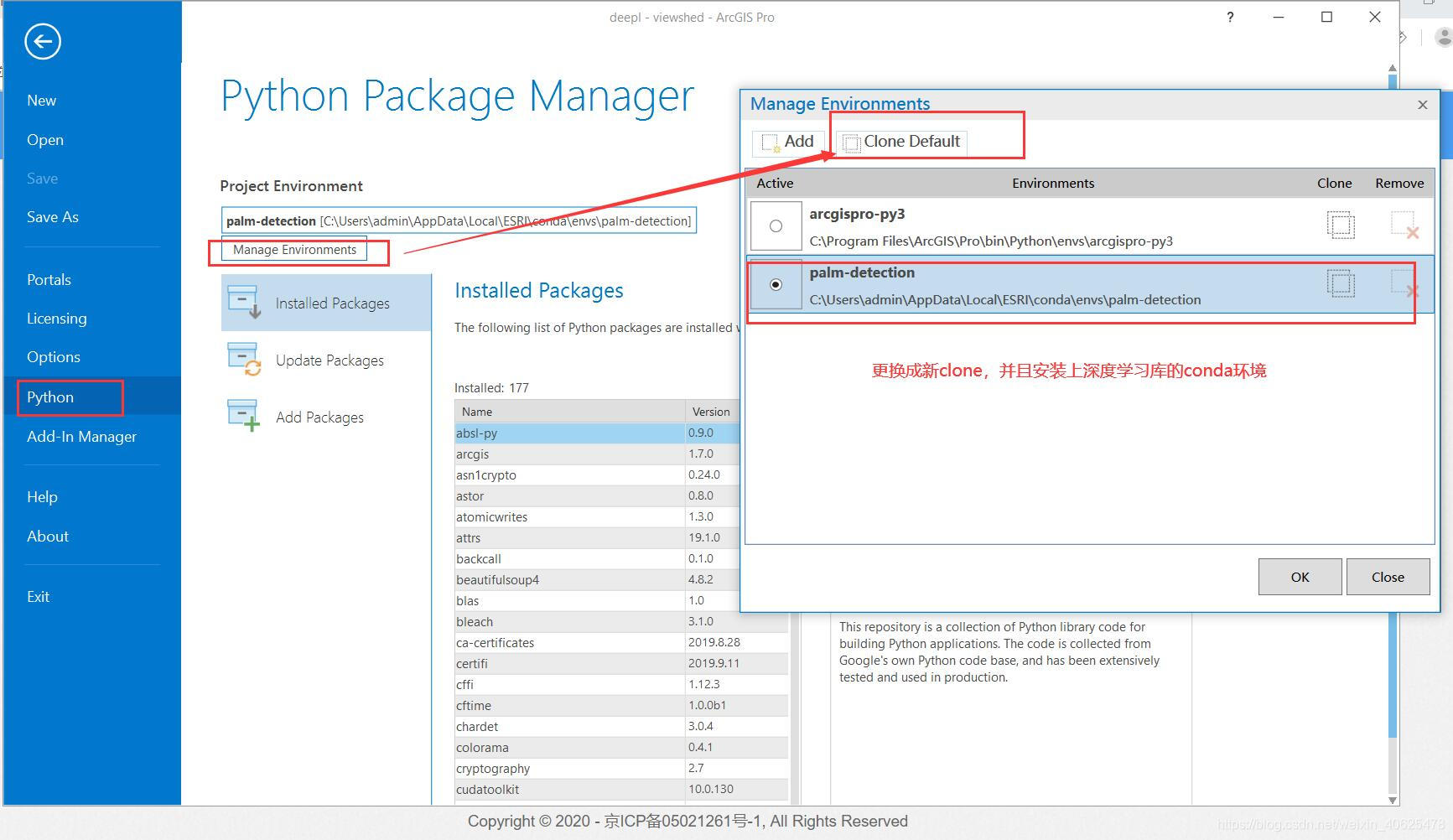Switch to Add Packages tab

coord(326,417)
